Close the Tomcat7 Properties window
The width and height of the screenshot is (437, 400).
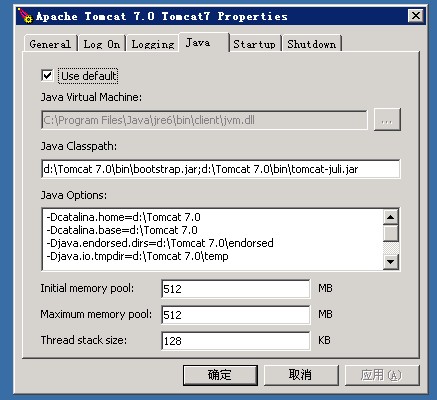416,16
